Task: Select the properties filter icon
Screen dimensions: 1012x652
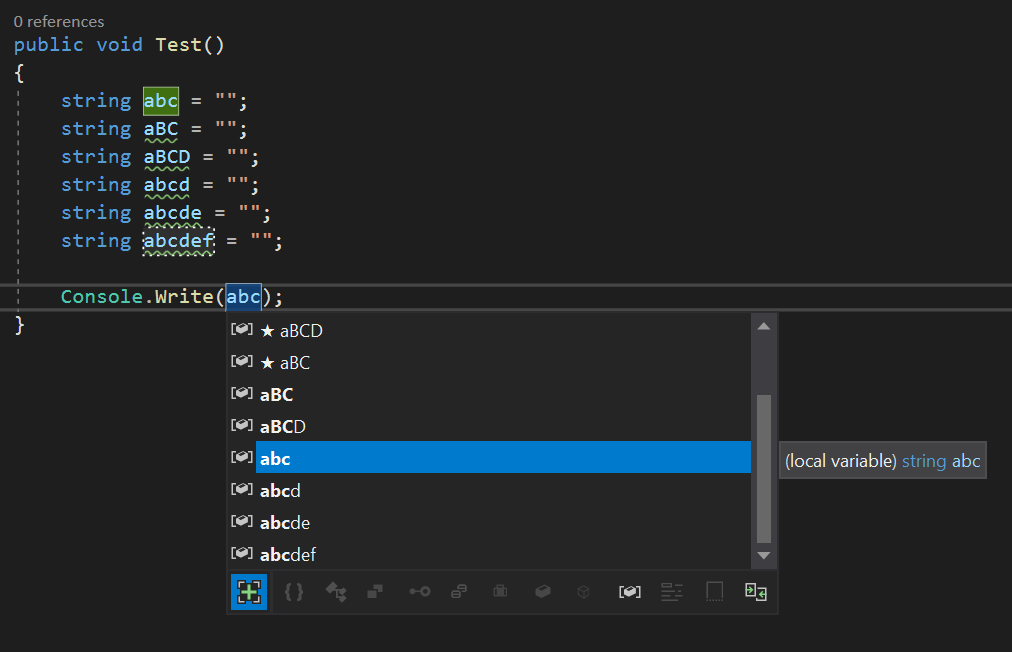Action: pyautogui.click(x=459, y=591)
